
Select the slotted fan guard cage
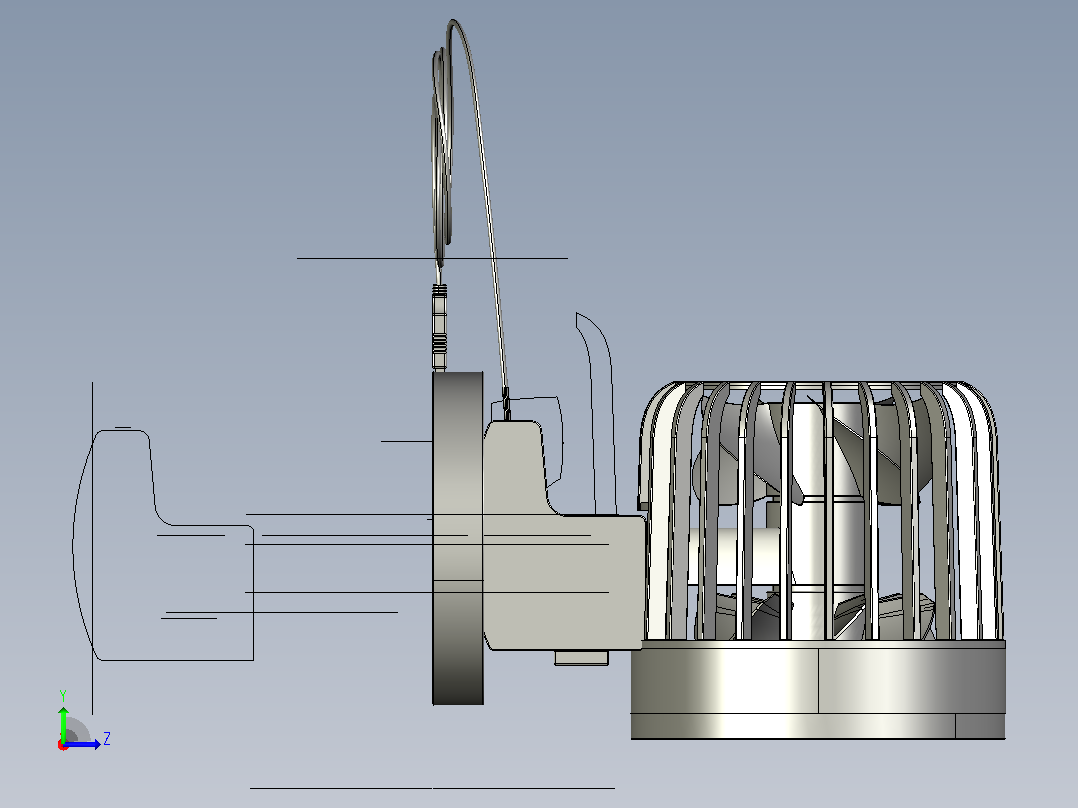point(821,511)
